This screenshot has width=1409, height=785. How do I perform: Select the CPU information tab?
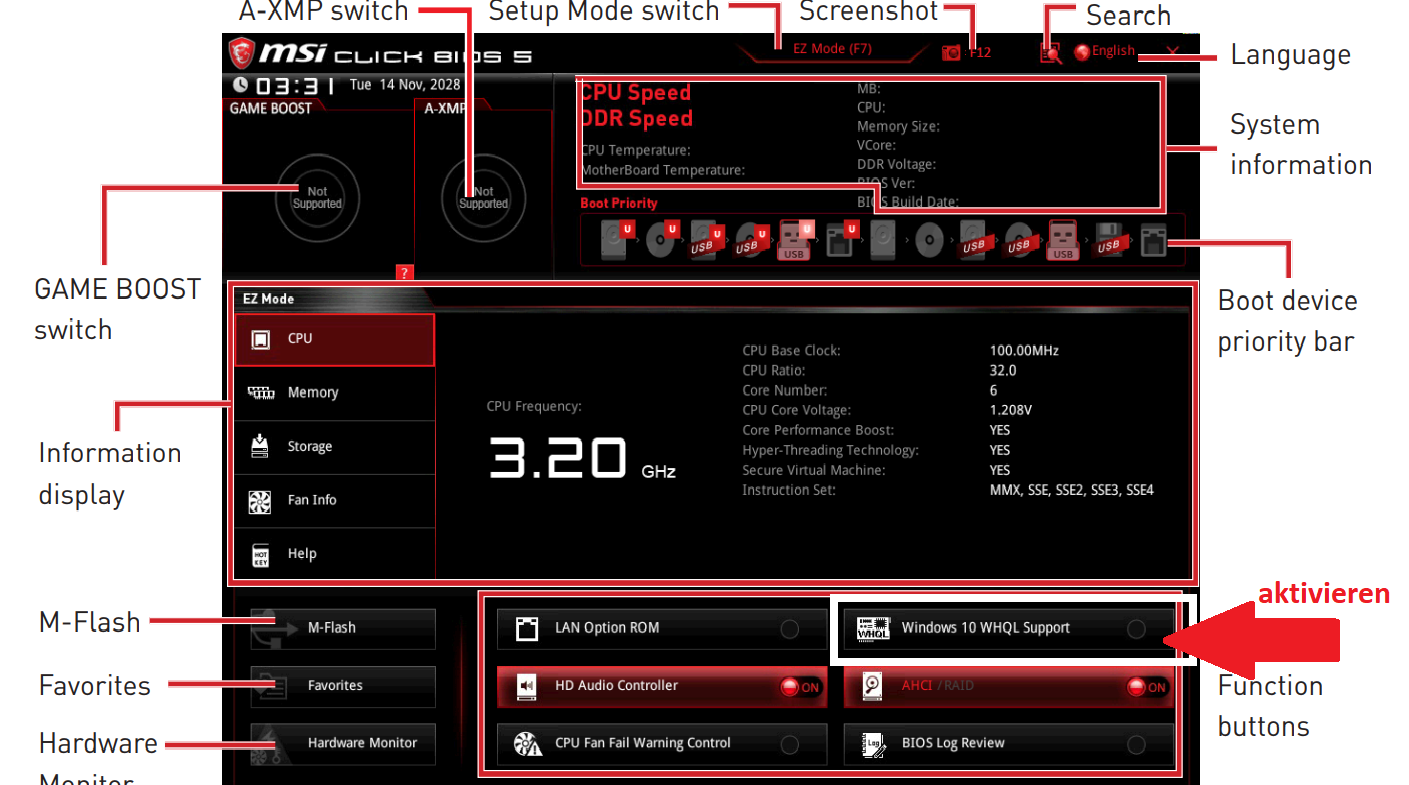[335, 340]
